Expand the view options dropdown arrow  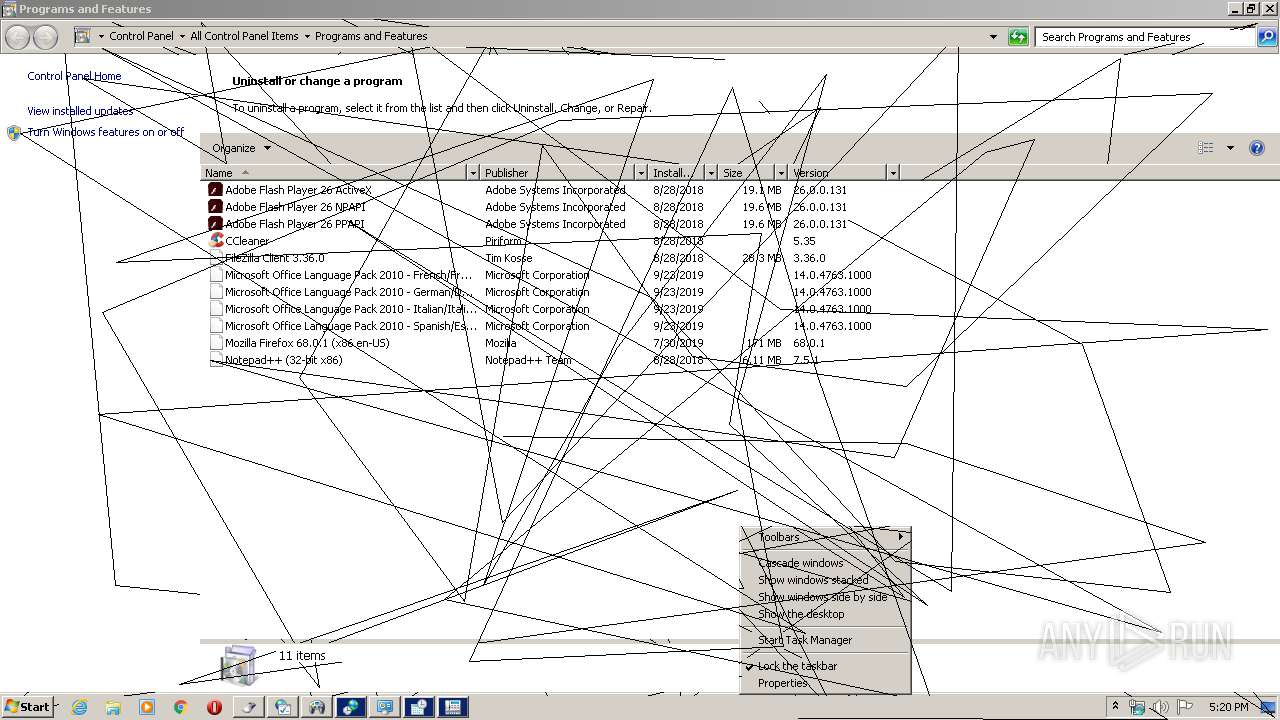tap(1230, 148)
